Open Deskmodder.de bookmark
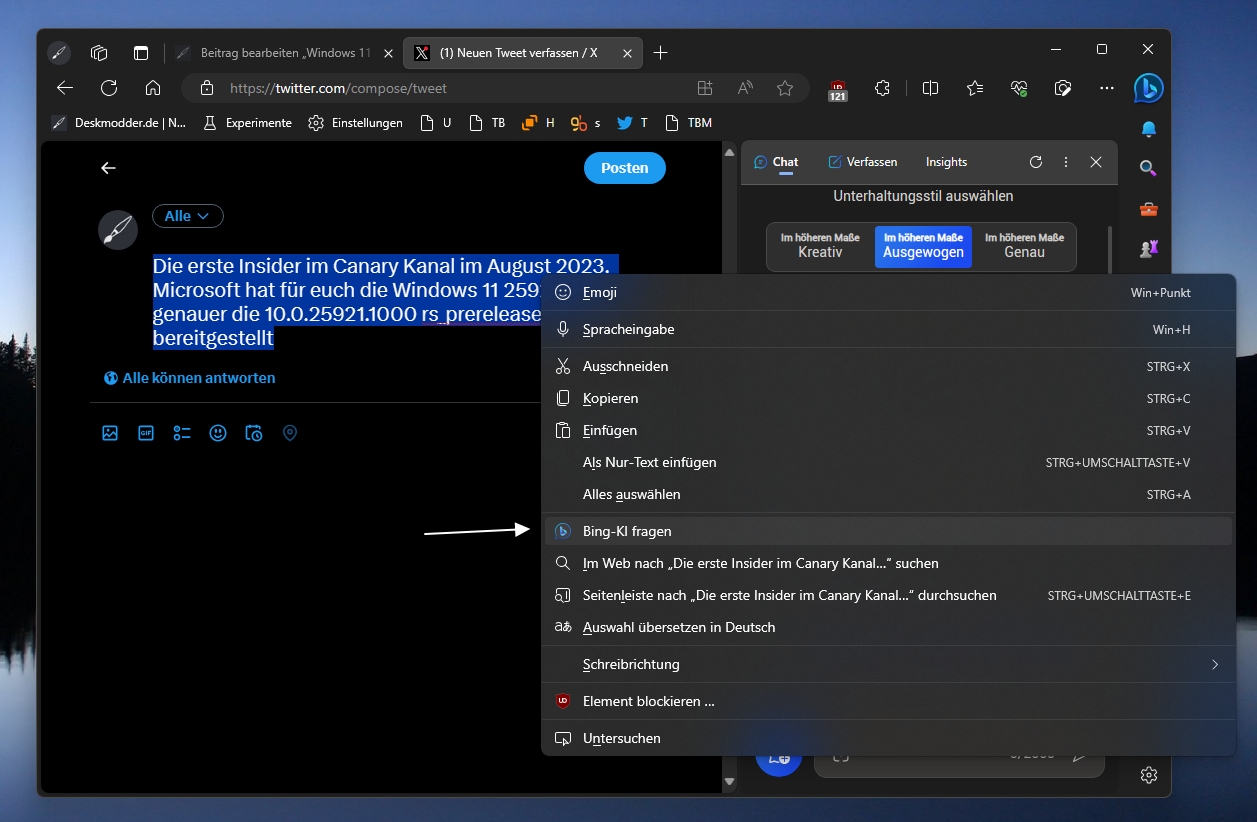The width and height of the screenshot is (1257, 822). (x=119, y=123)
